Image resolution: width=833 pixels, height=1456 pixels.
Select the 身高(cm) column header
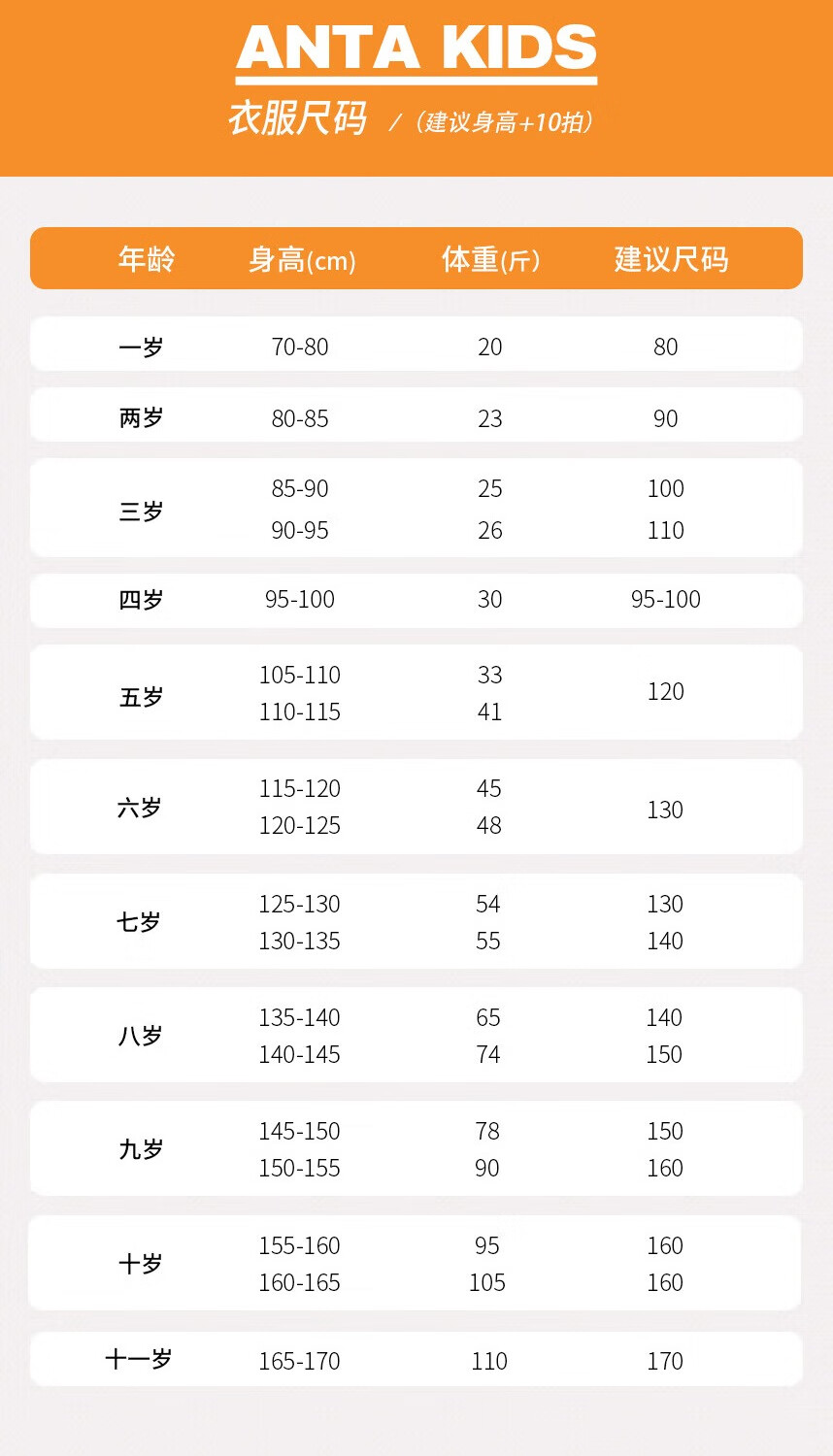pos(302,260)
